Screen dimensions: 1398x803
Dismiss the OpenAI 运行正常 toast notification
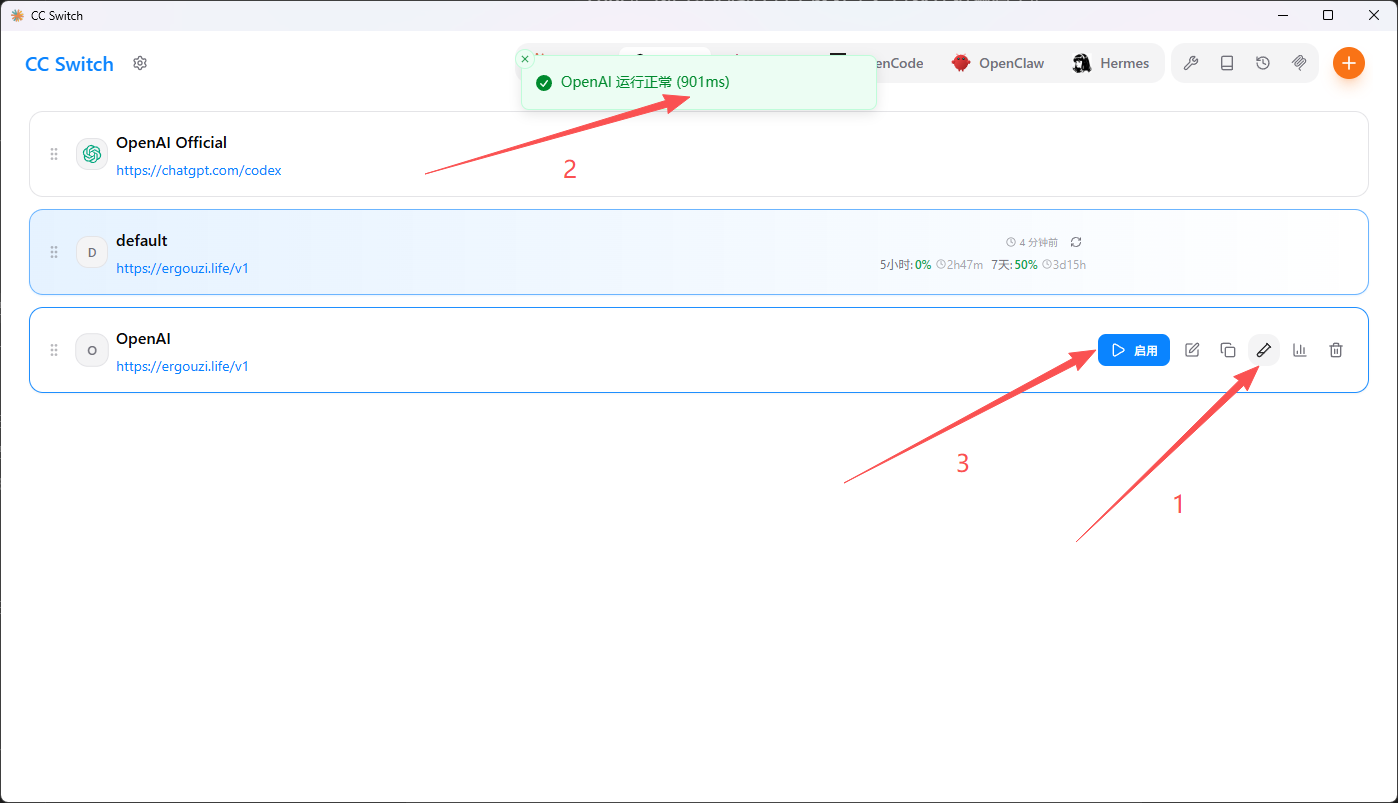(x=525, y=59)
